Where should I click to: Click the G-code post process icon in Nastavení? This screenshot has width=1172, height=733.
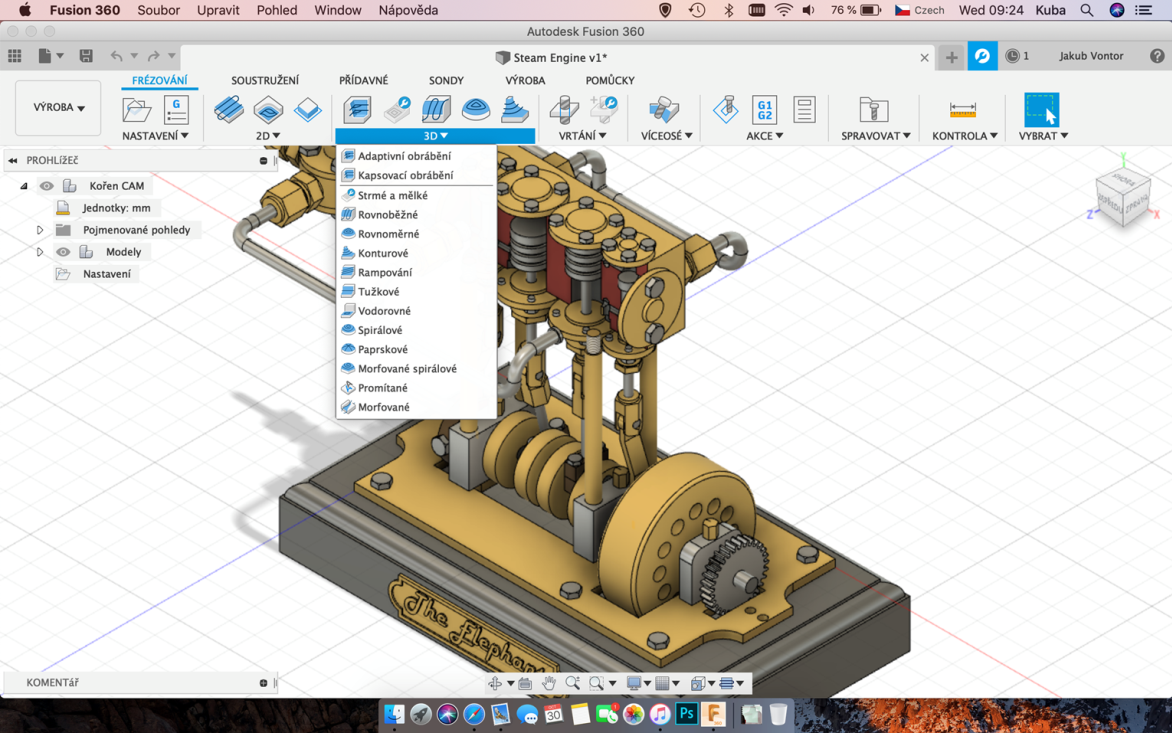coord(176,109)
